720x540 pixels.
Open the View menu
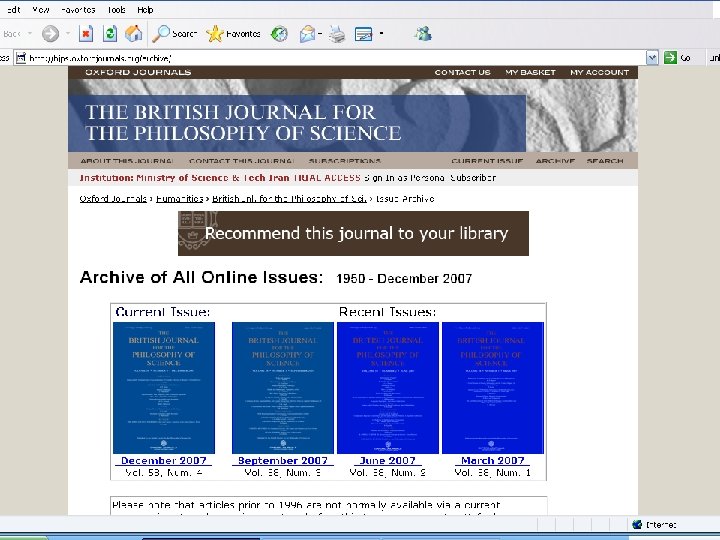(x=41, y=10)
